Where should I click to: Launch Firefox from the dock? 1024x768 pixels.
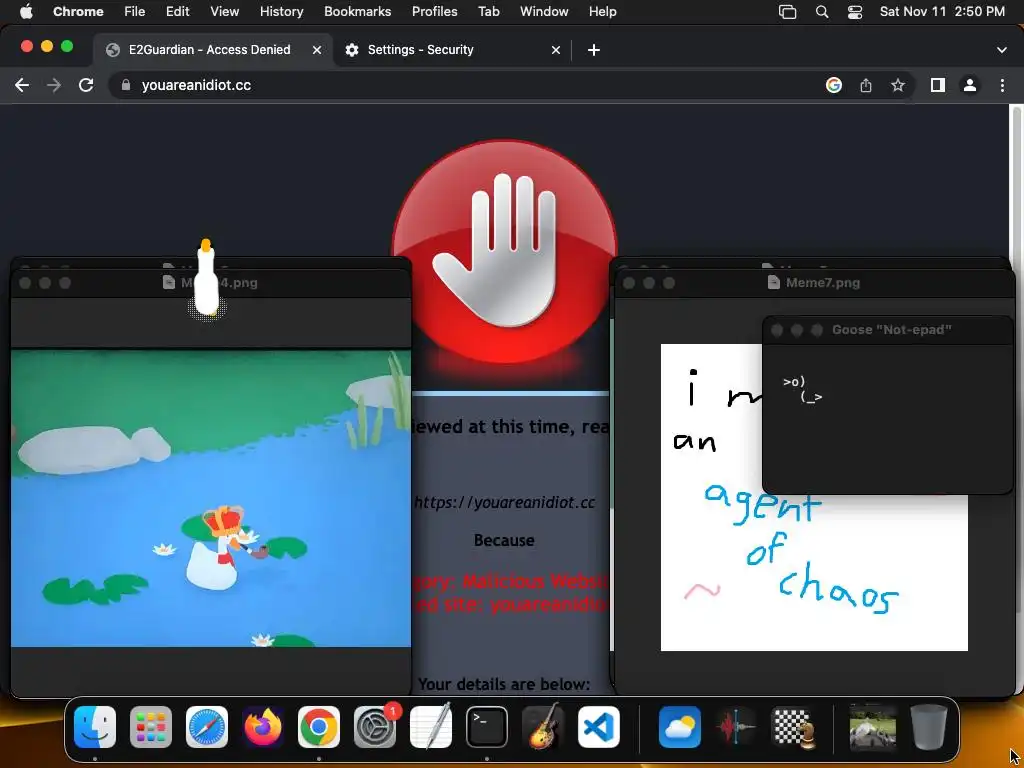point(263,727)
